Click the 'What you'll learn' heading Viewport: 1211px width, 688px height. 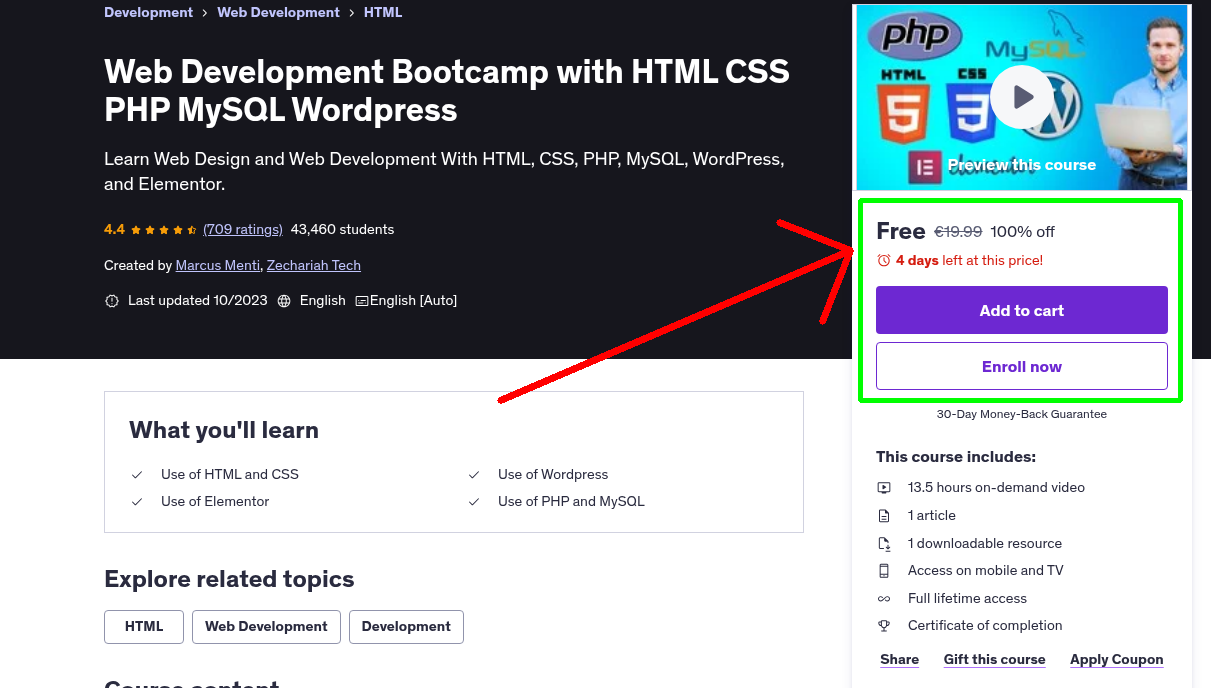tap(224, 431)
